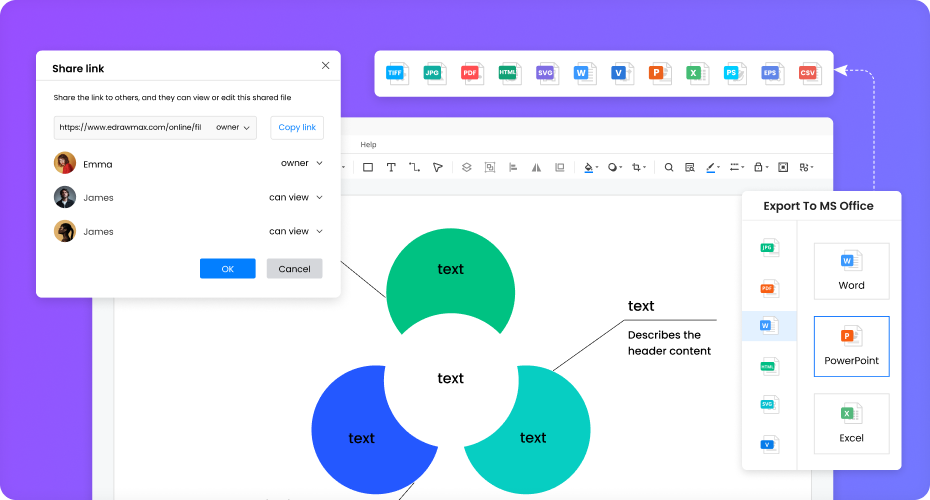The height and width of the screenshot is (500, 930).
Task: Open first James's 'can view' dropdown
Action: [295, 197]
